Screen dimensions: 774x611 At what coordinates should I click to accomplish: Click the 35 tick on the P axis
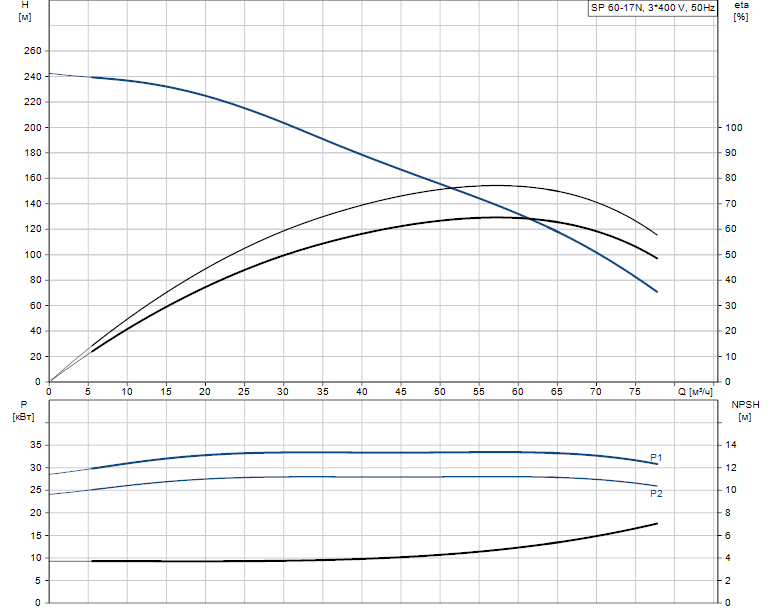(35, 445)
